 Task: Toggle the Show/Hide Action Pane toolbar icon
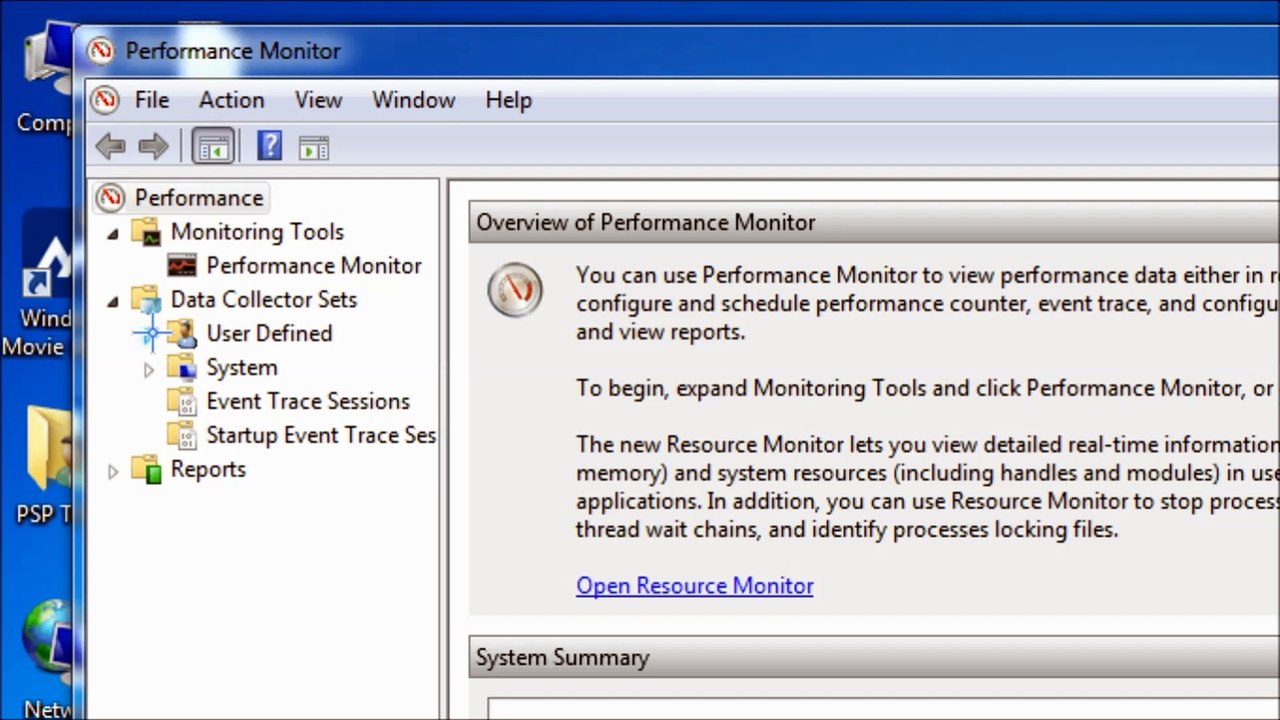[x=313, y=148]
